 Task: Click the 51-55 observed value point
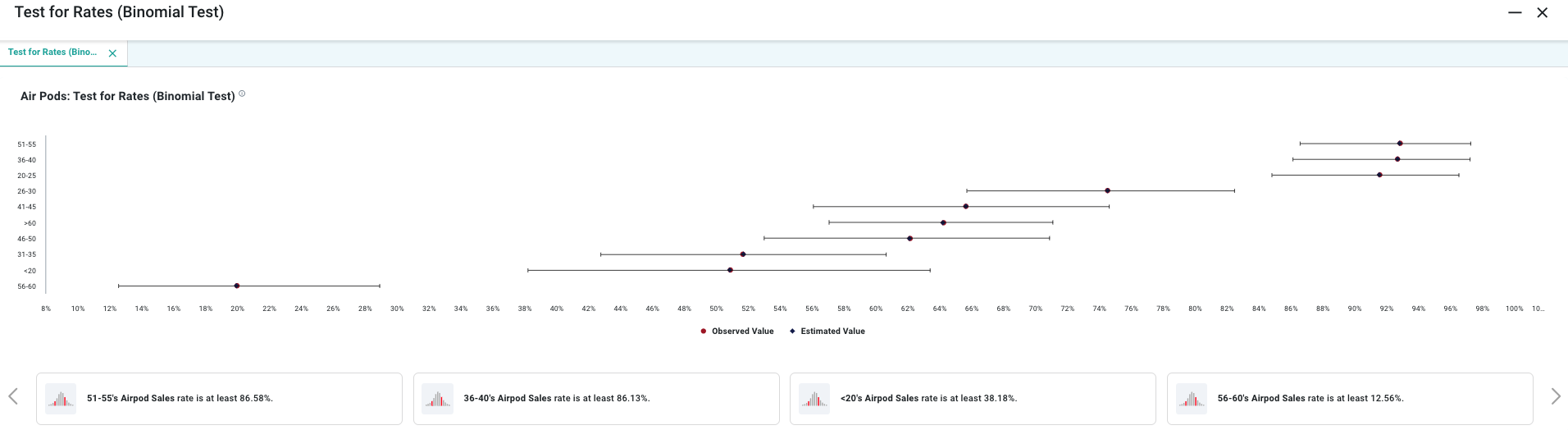[x=1400, y=144]
